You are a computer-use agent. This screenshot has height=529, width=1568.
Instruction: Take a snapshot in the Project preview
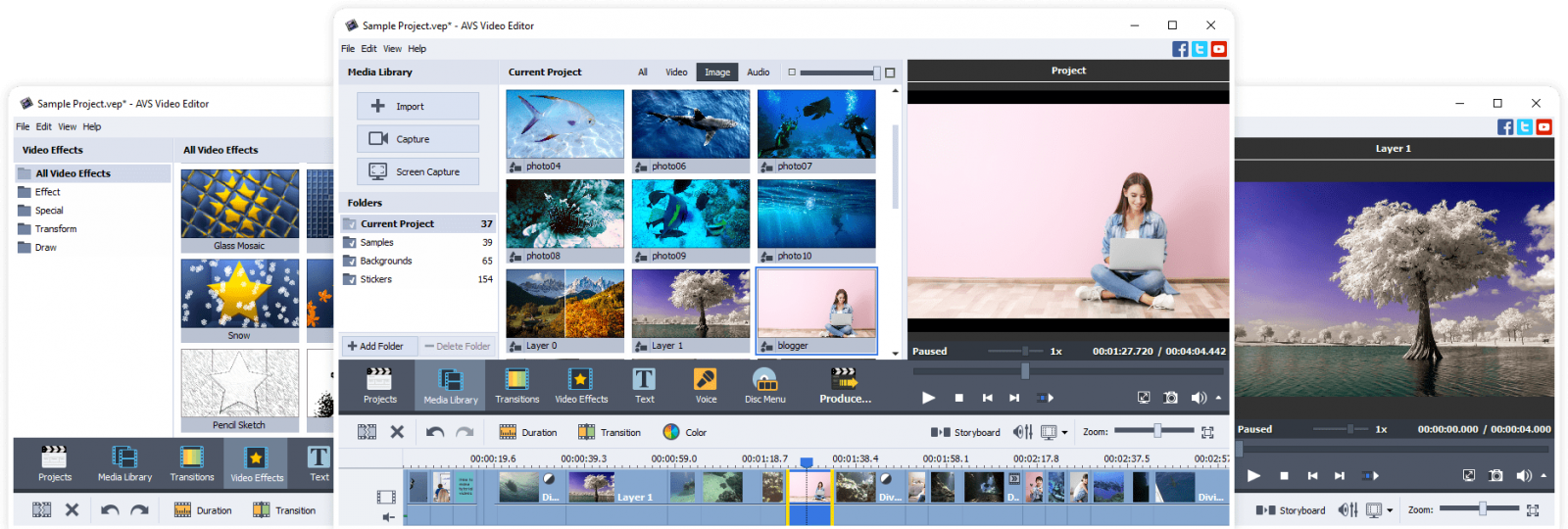tap(1171, 398)
